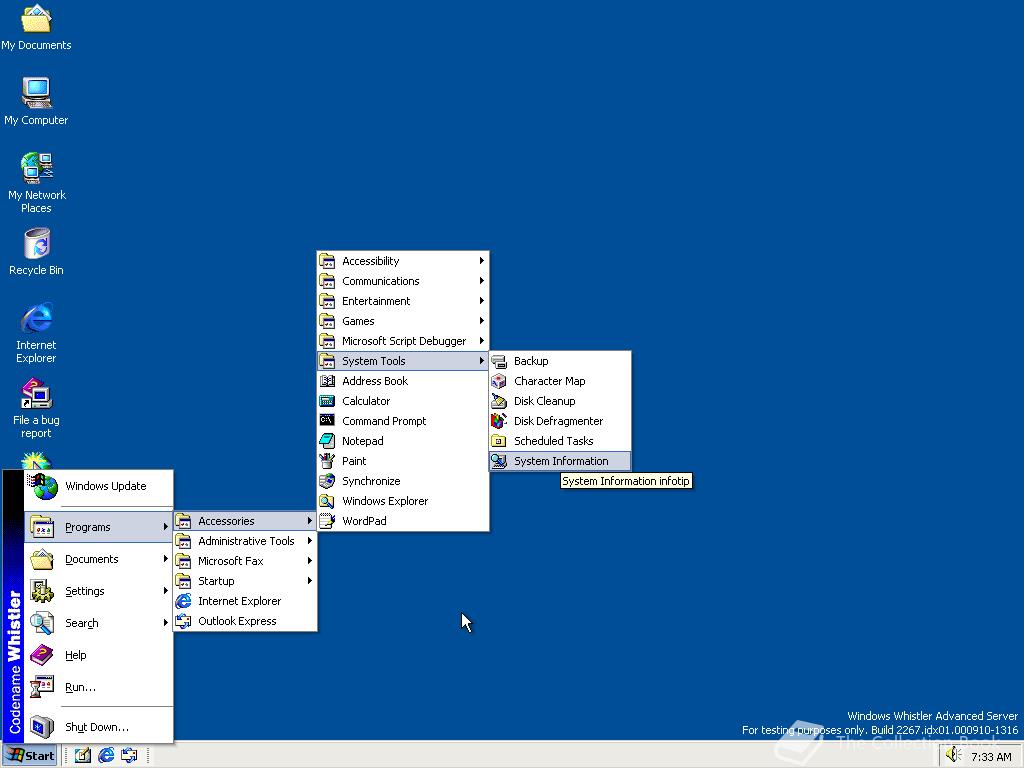Viewport: 1024px width, 768px height.
Task: Open Programs in the Start menu
Action: click(x=99, y=527)
